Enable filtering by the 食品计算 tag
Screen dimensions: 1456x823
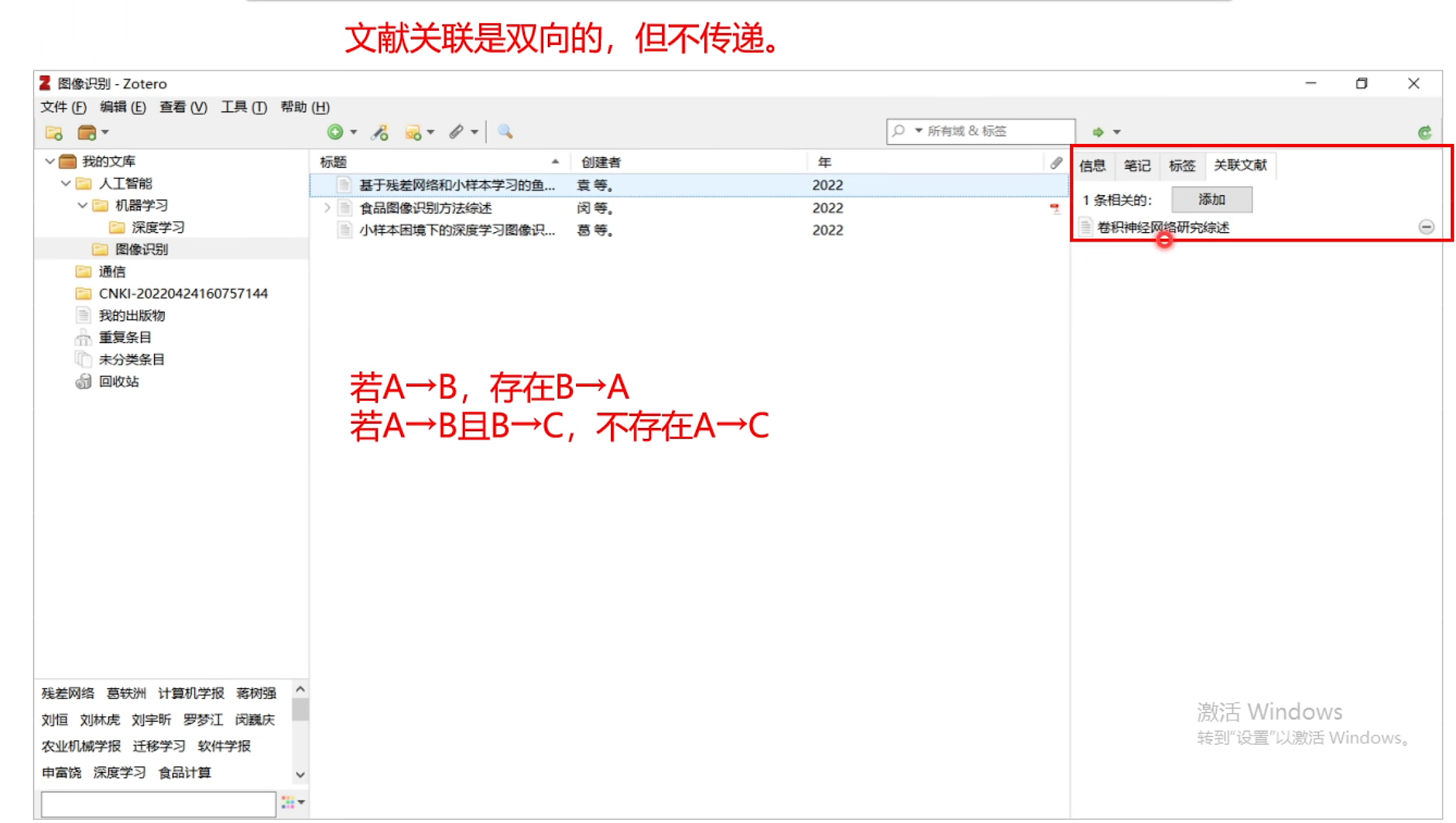[x=186, y=772]
